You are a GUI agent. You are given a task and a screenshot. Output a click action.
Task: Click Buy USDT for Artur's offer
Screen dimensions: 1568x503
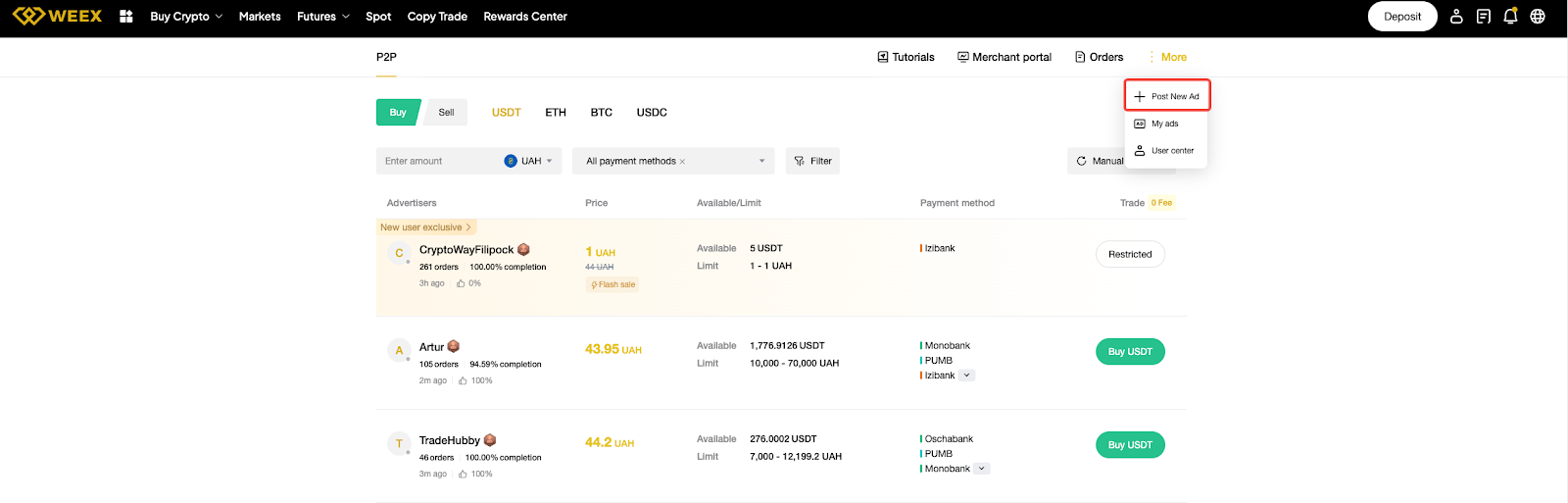[x=1129, y=352]
